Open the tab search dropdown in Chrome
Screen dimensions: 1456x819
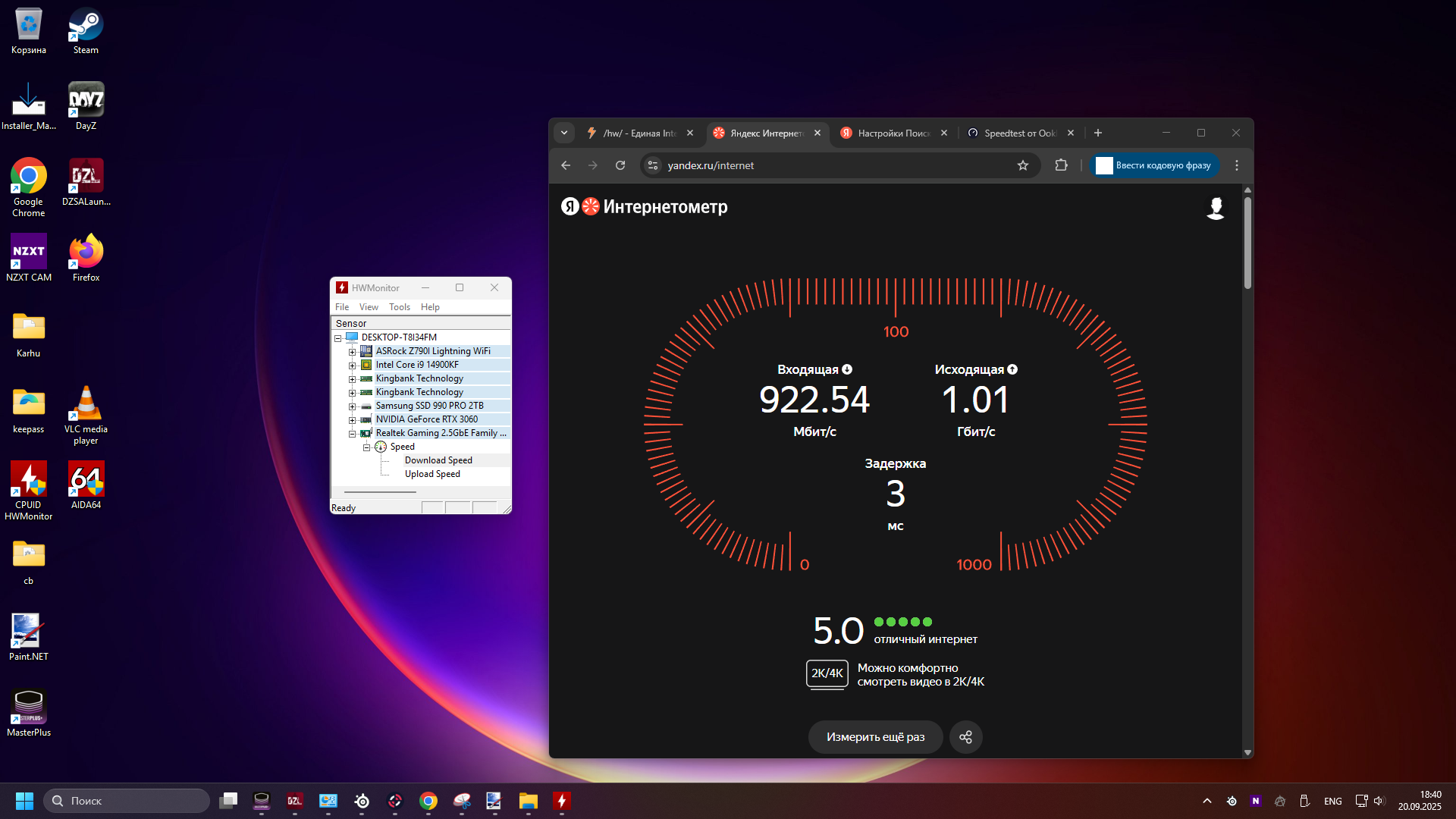[564, 133]
